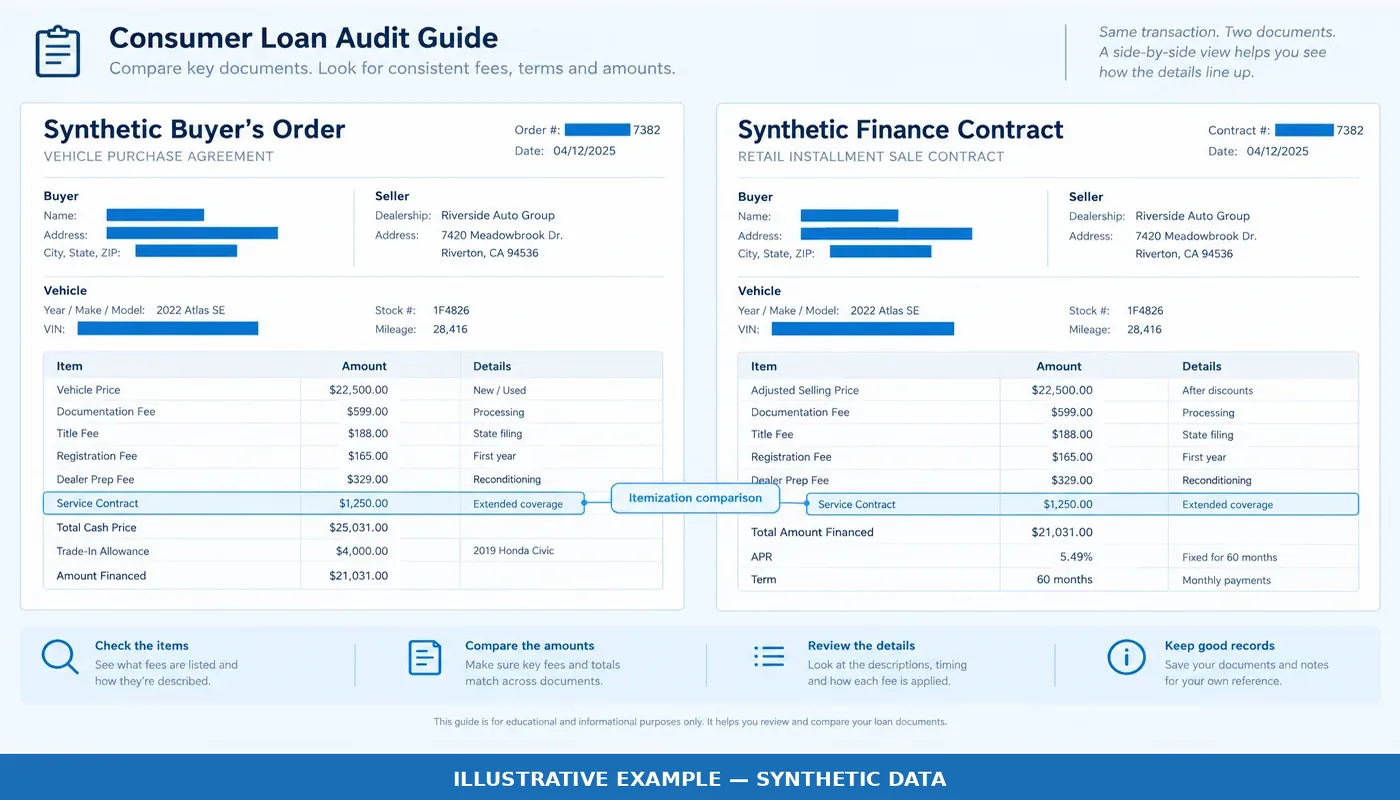Click Amount Financed $21,031.00 in Buyer's Order
Screen dimensions: 1400x800
click(x=358, y=575)
